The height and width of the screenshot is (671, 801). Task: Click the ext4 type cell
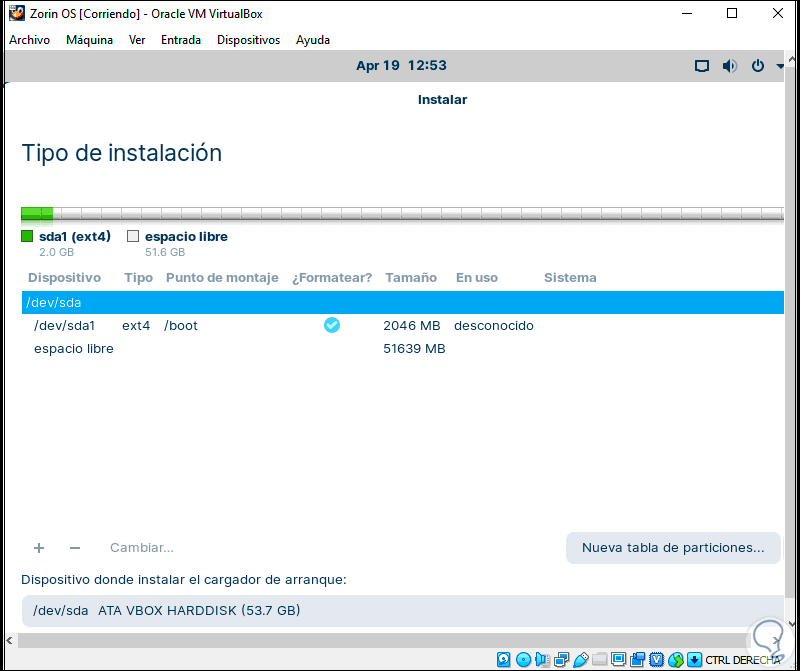pyautogui.click(x=136, y=325)
